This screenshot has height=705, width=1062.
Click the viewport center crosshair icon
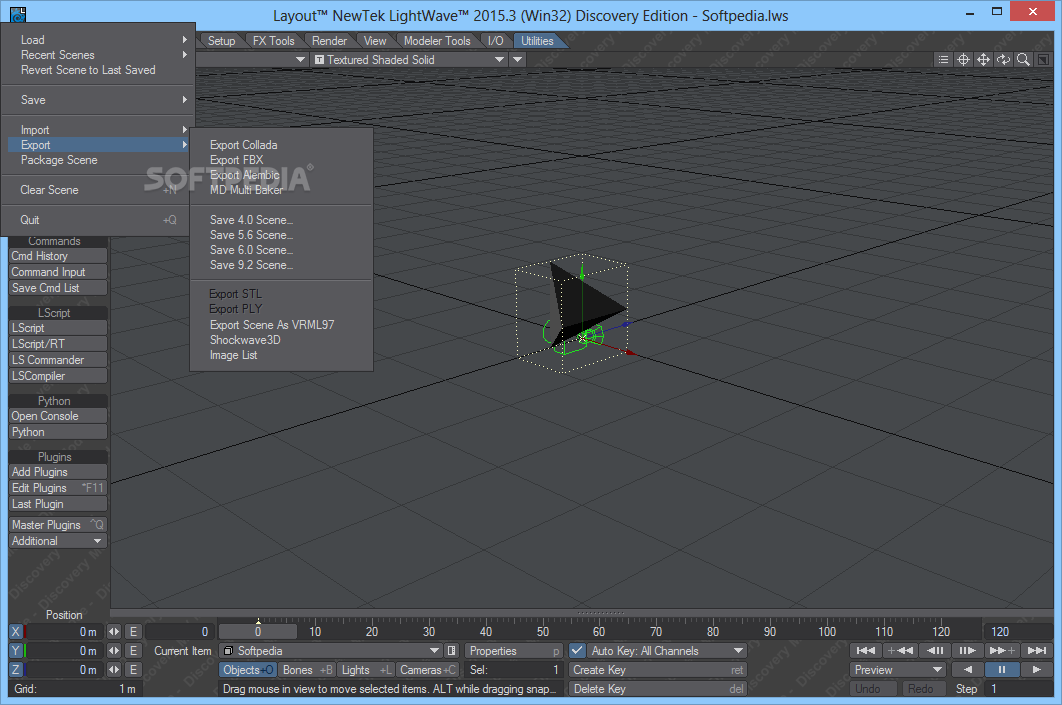[x=963, y=60]
